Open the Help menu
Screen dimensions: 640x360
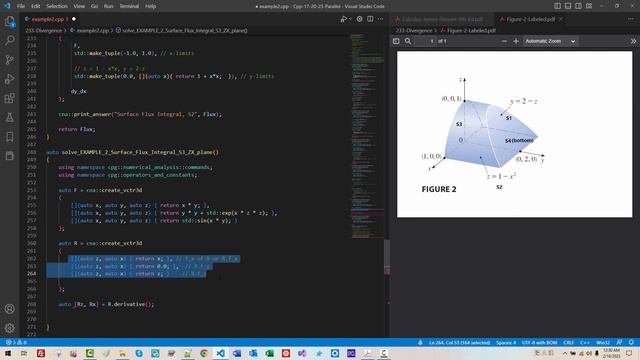[150, 6]
